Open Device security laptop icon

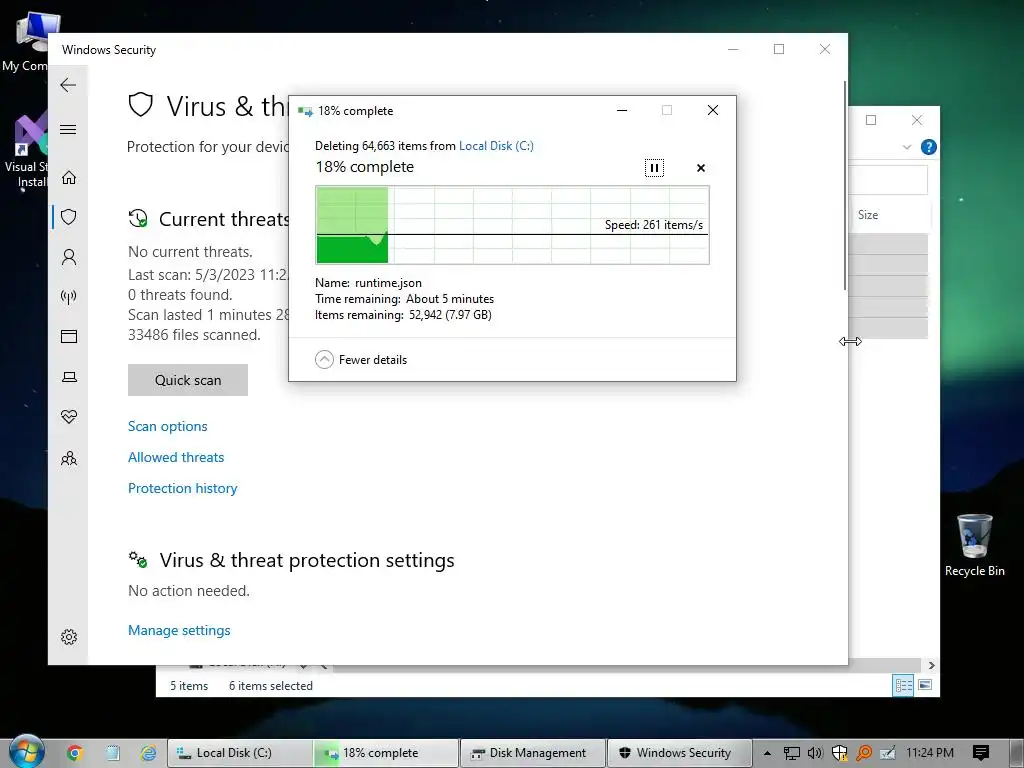(69, 377)
